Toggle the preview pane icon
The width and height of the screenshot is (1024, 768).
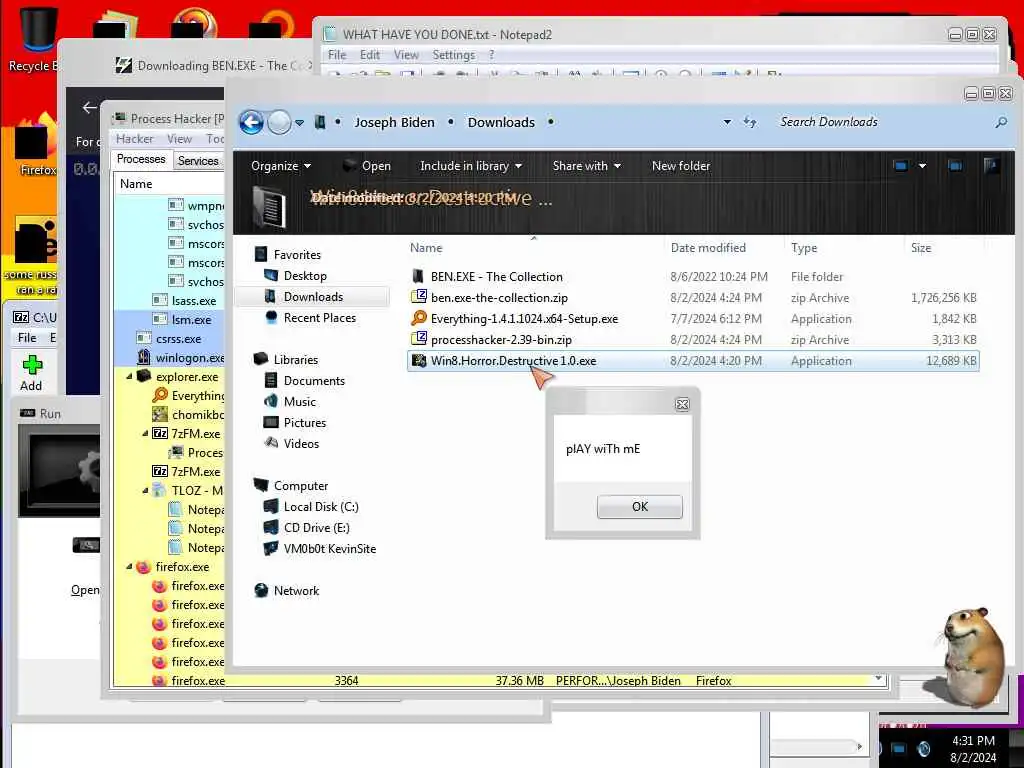click(x=955, y=166)
